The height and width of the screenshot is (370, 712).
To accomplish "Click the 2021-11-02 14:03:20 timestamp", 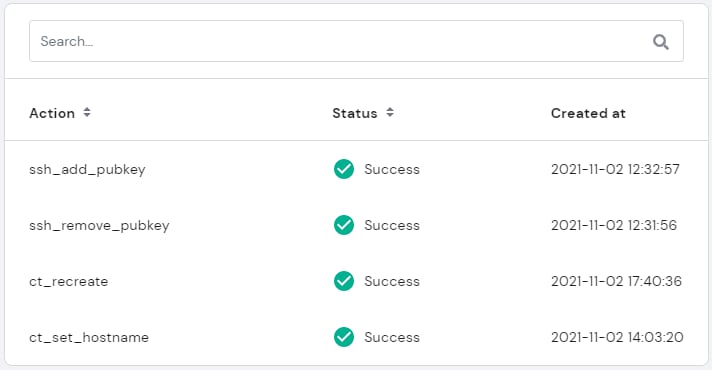I will tap(617, 337).
